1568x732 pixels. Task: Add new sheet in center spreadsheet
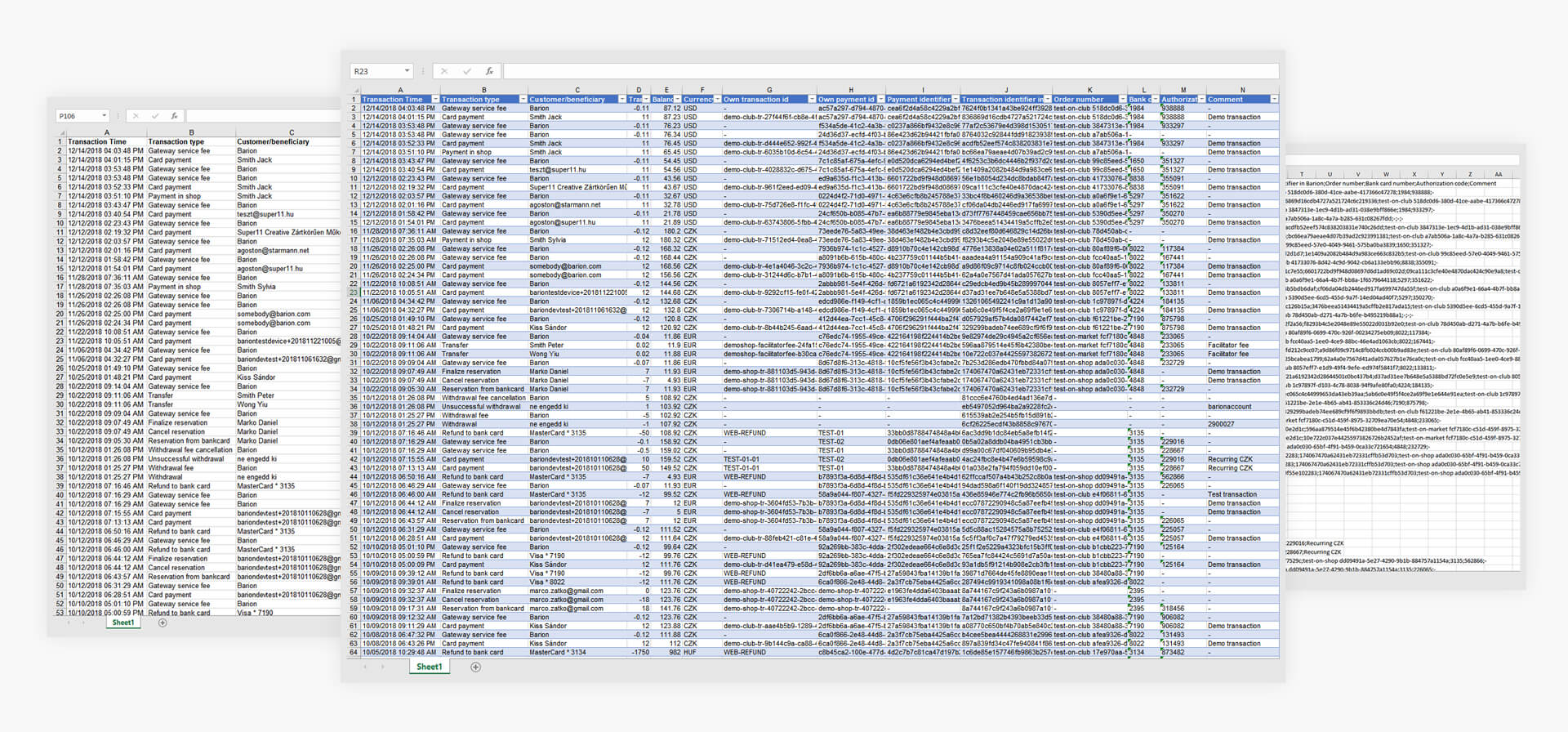[x=475, y=667]
